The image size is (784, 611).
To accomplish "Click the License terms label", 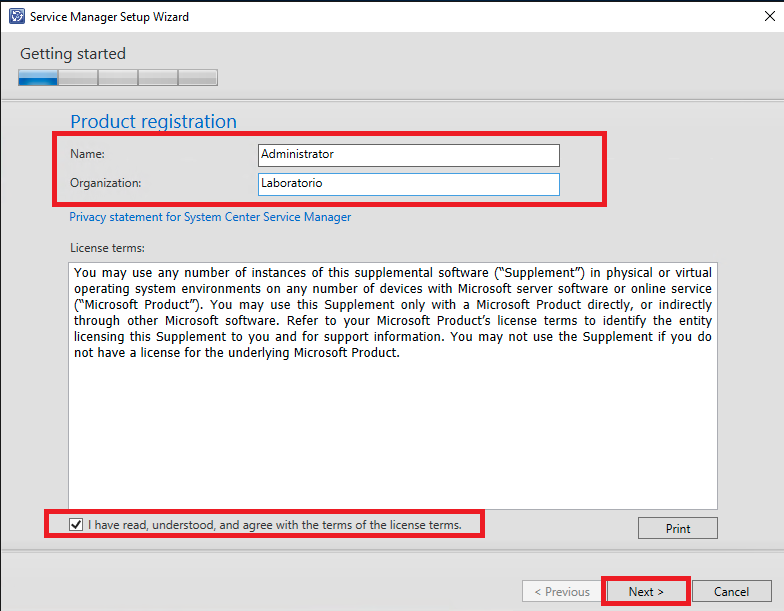I will [108, 248].
